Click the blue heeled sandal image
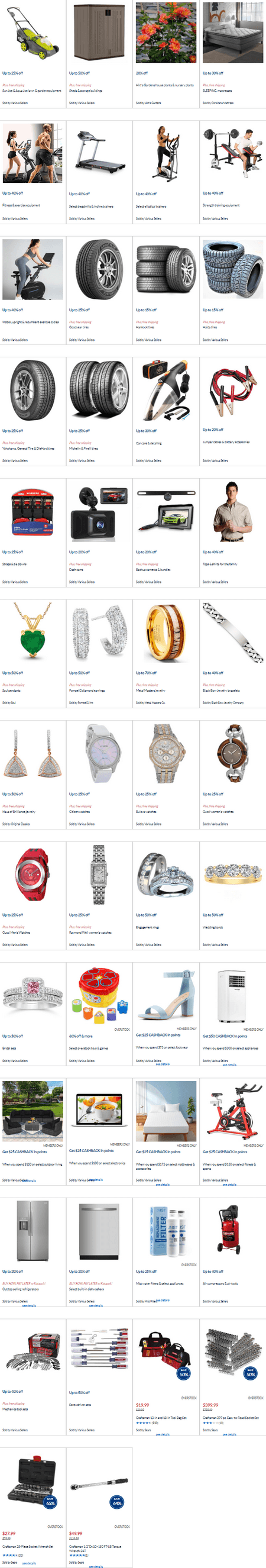 click(166, 995)
